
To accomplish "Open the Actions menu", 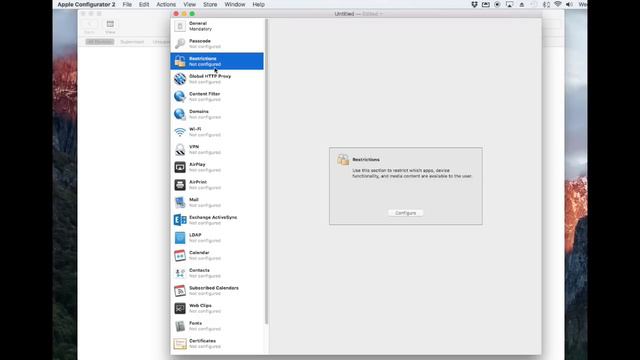I will (166, 4).
